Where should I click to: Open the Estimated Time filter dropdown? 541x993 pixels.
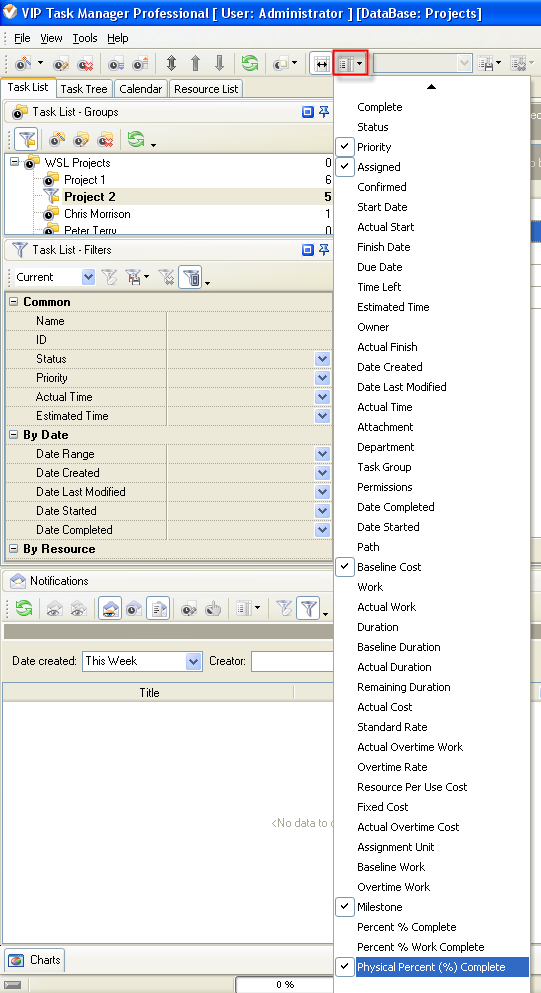(322, 416)
